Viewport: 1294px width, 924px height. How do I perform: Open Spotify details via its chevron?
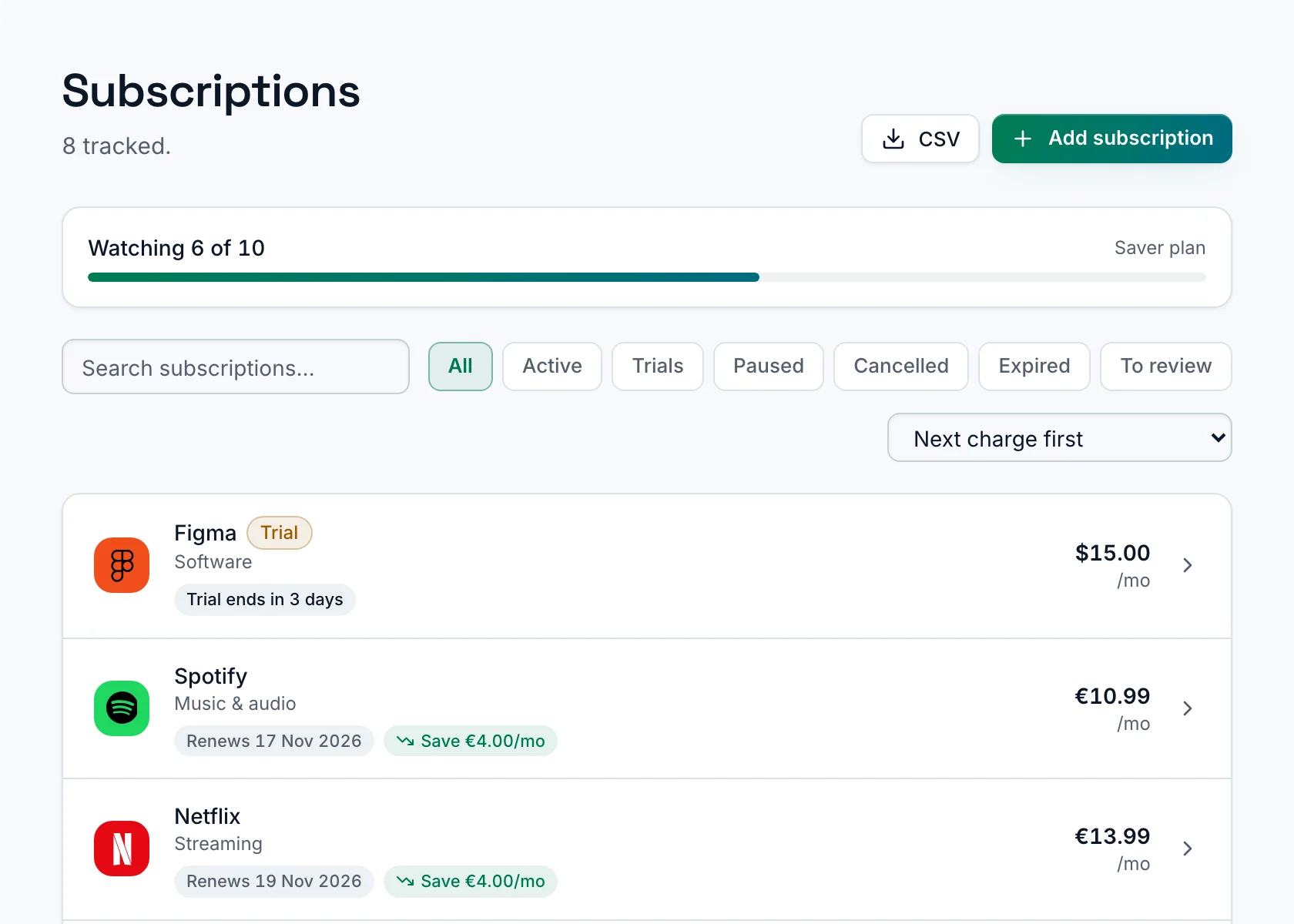[x=1188, y=708]
